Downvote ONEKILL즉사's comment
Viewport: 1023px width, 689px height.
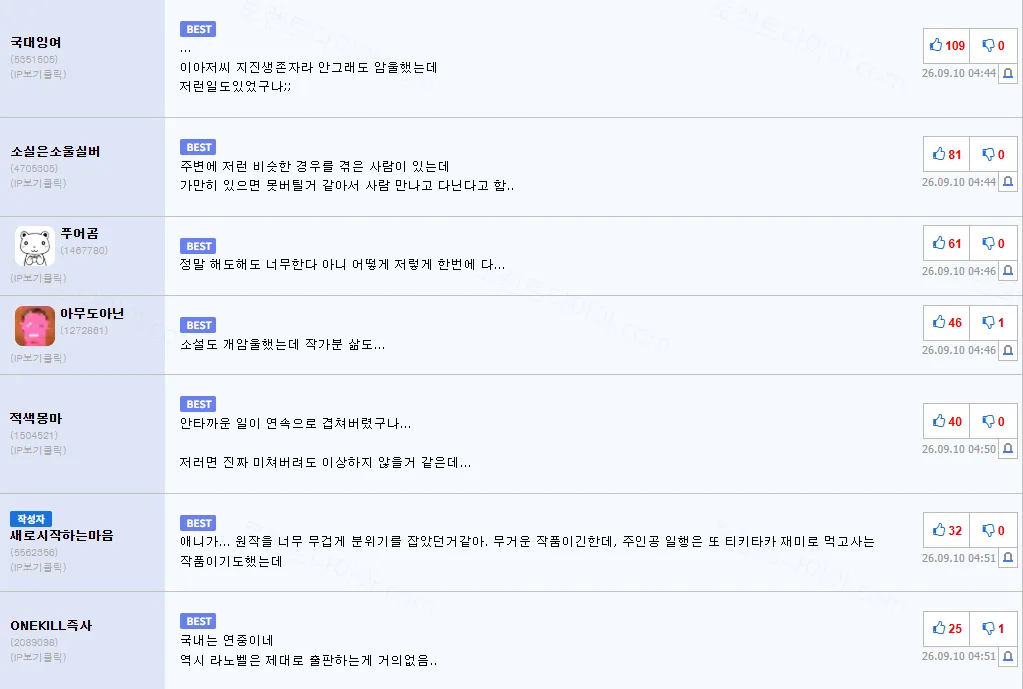pos(993,628)
